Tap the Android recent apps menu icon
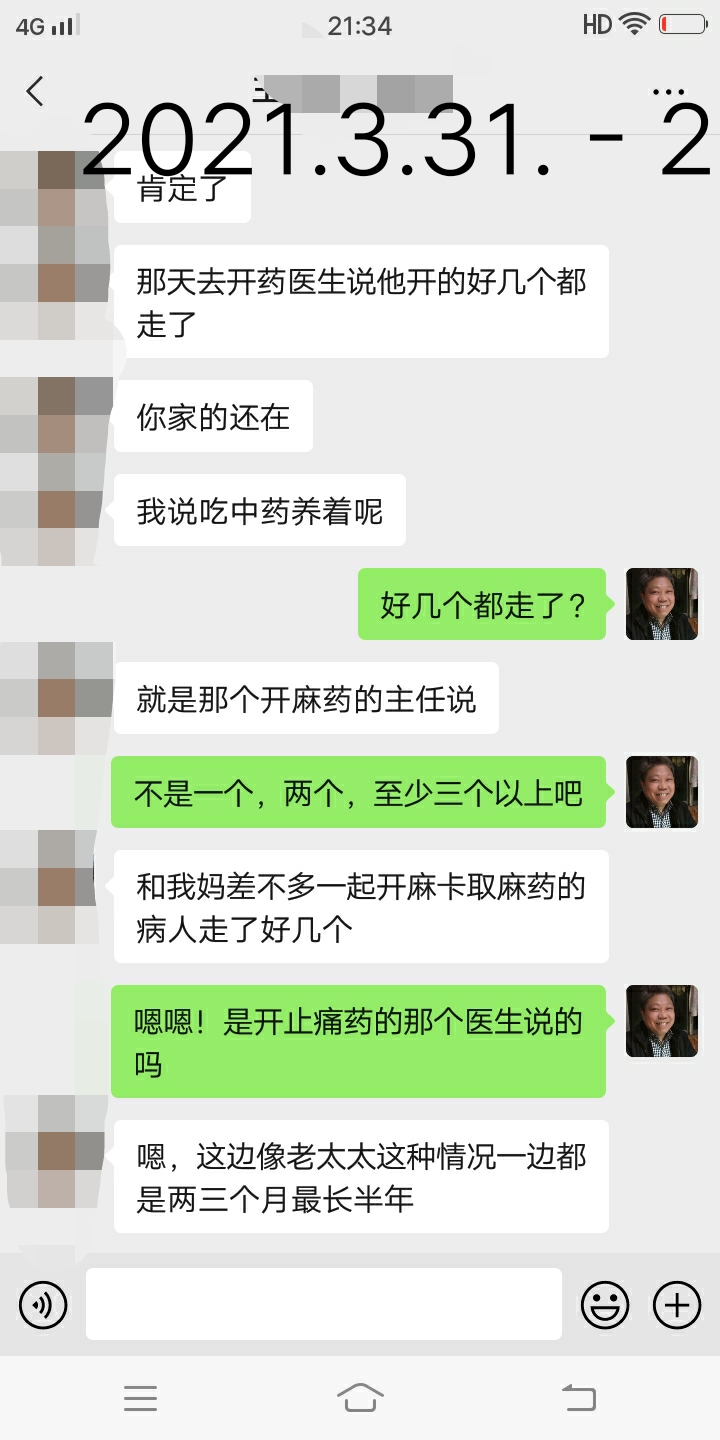Image resolution: width=720 pixels, height=1440 pixels. tap(140, 1398)
